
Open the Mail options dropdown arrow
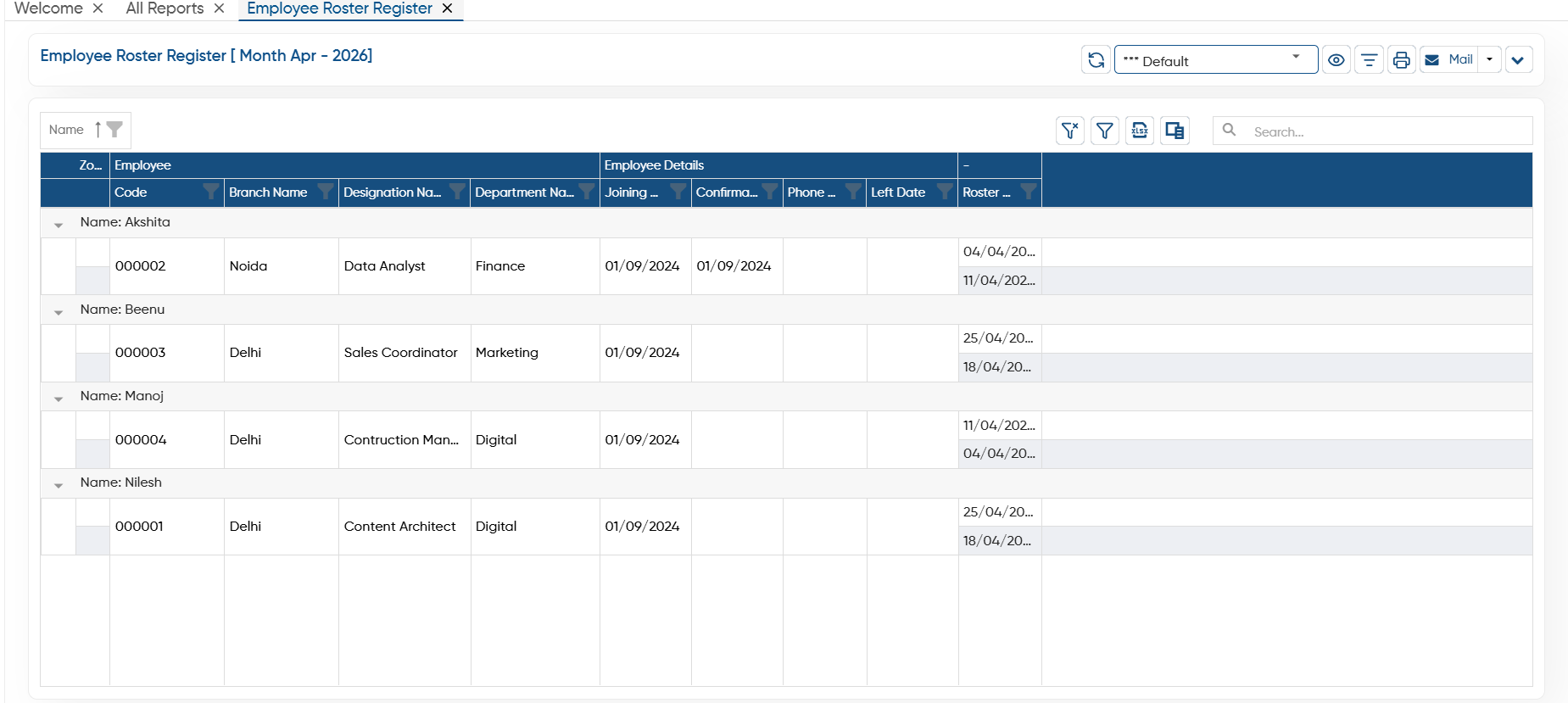(1490, 60)
